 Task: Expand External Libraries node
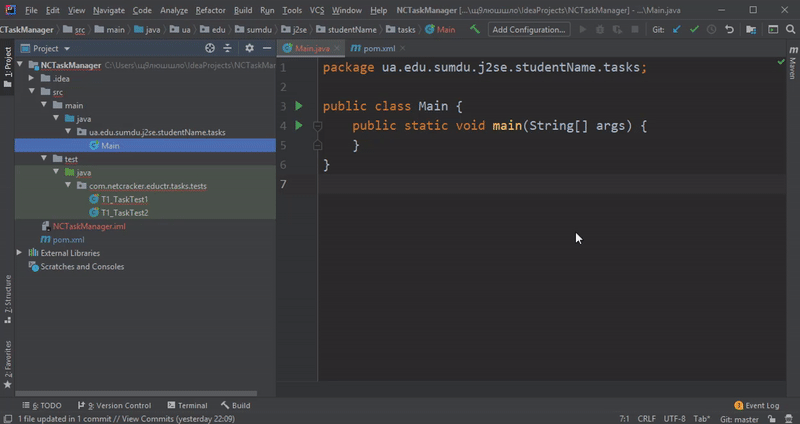(x=19, y=253)
